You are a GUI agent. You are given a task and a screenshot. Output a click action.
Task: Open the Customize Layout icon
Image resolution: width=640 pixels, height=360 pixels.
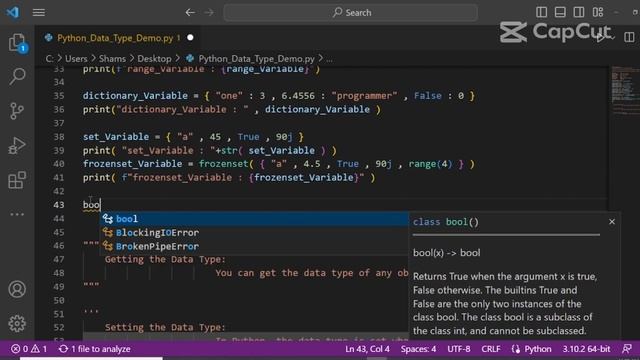pyautogui.click(x=598, y=12)
